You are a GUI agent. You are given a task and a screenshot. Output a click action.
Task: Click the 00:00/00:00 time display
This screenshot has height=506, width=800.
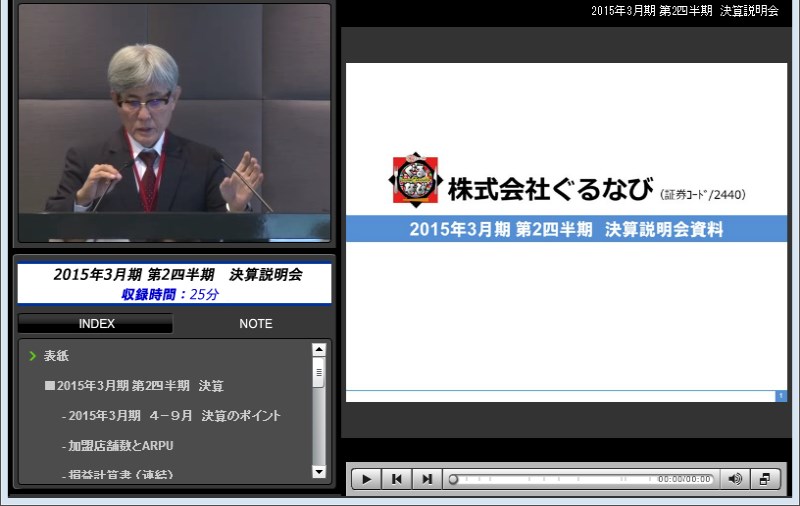[x=684, y=479]
